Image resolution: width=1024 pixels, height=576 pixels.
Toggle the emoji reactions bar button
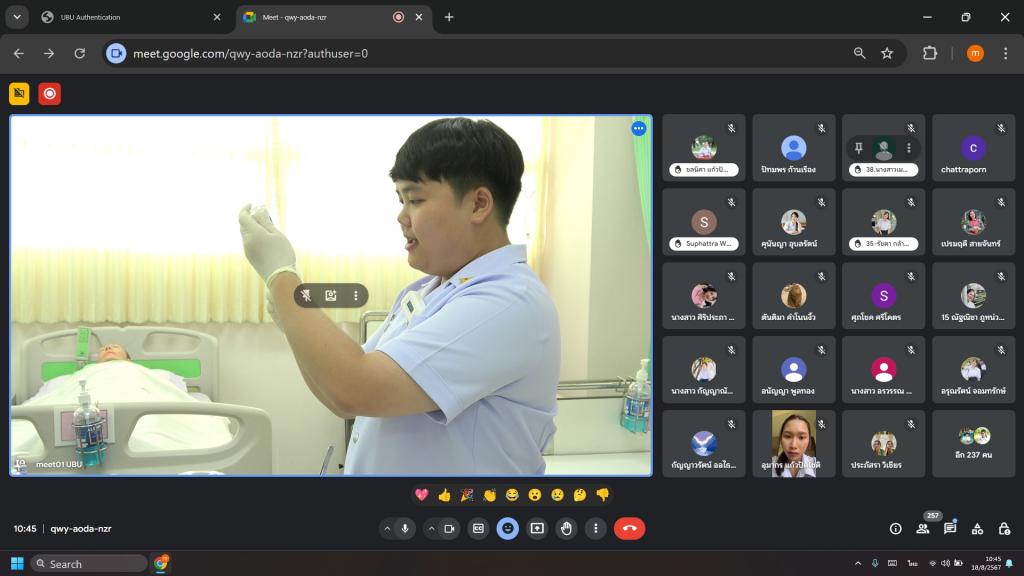(x=508, y=529)
